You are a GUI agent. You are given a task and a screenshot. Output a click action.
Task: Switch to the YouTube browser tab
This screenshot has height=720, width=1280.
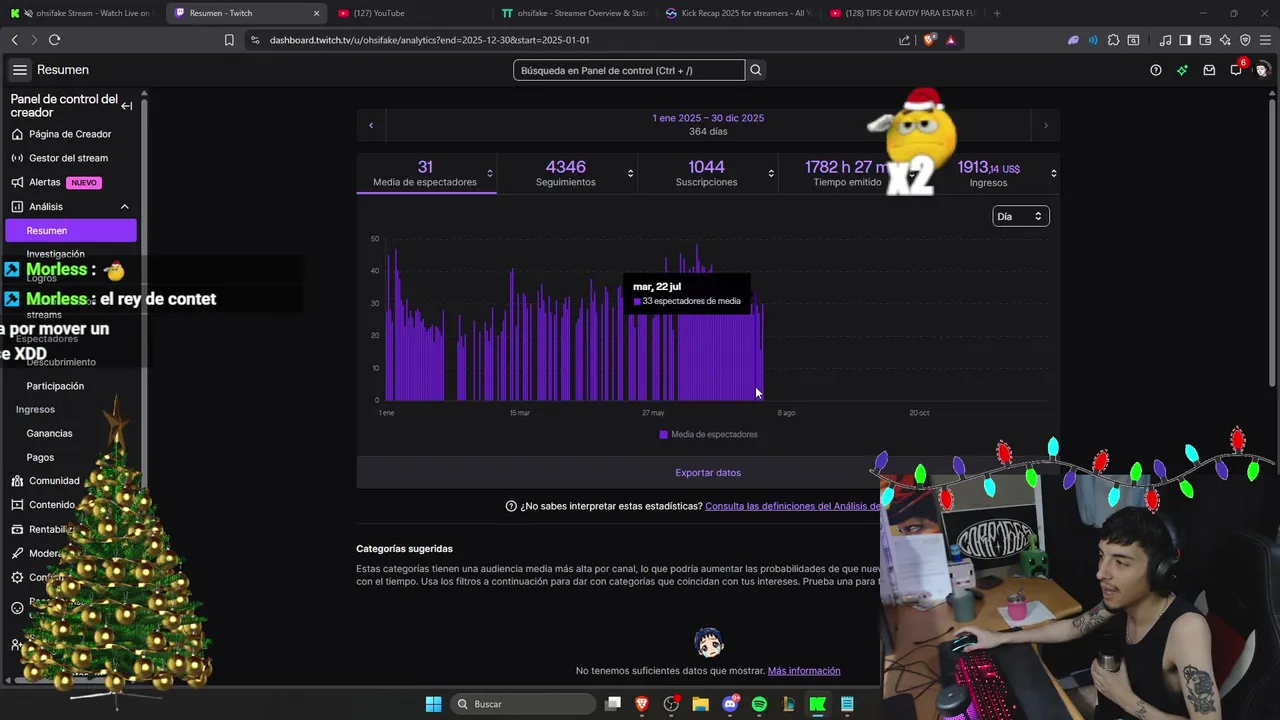[x=410, y=13]
